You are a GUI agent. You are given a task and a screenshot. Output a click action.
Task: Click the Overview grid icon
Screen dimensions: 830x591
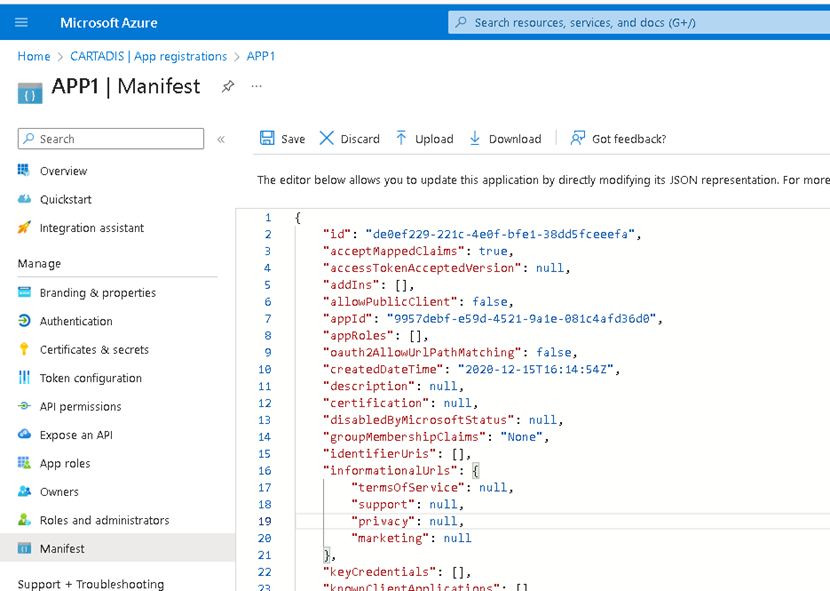24,170
